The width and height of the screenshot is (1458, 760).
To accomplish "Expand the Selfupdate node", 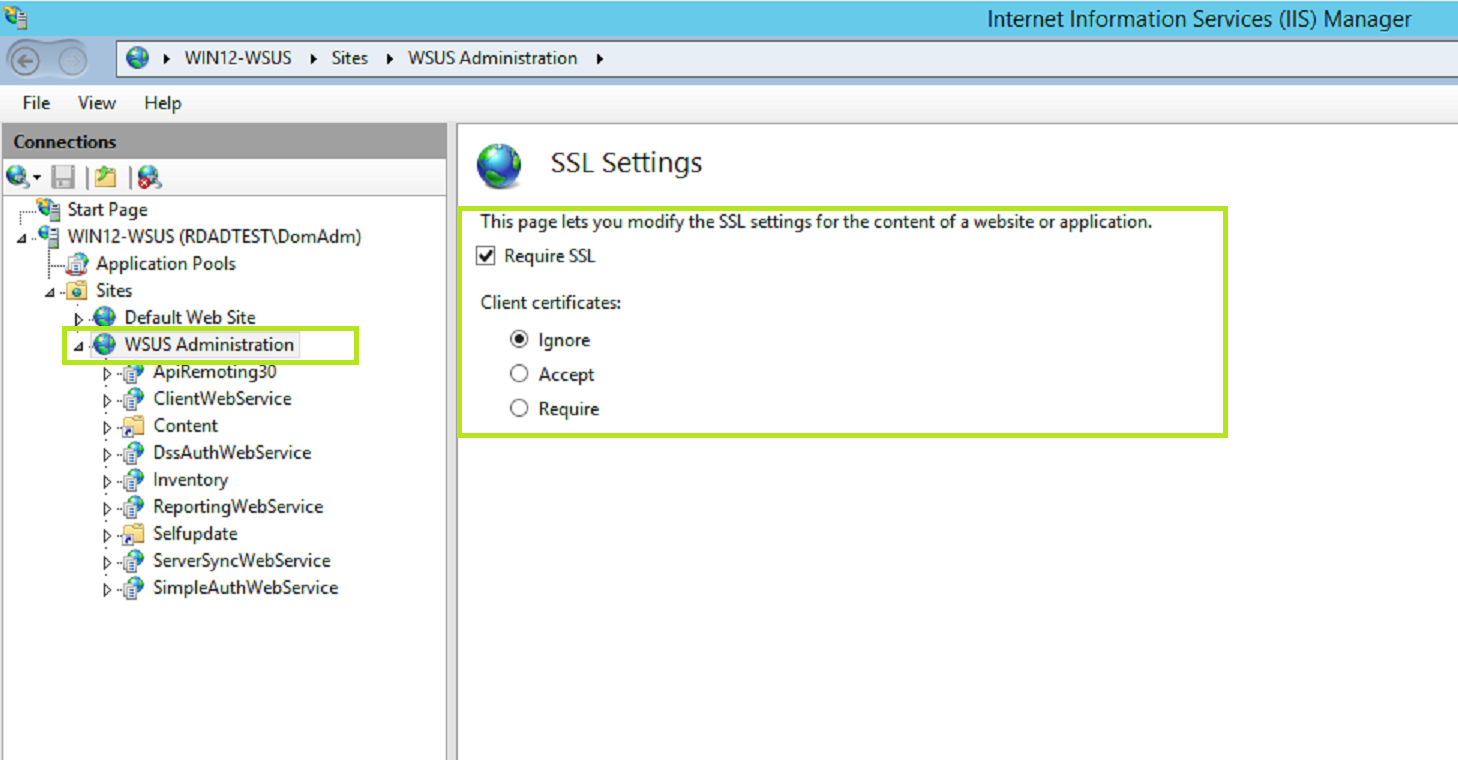I will click(108, 534).
